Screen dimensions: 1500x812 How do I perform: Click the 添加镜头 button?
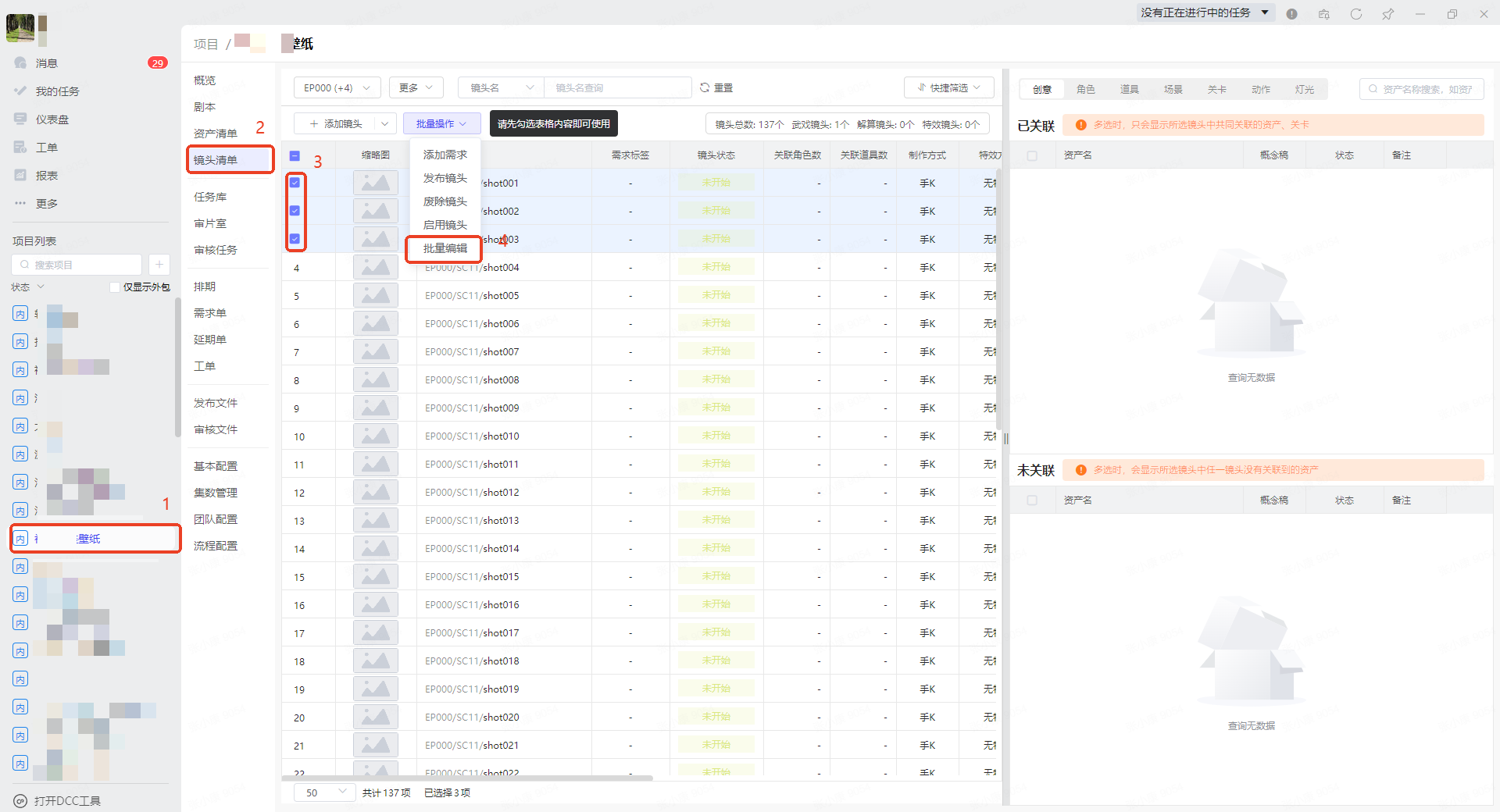[x=336, y=124]
